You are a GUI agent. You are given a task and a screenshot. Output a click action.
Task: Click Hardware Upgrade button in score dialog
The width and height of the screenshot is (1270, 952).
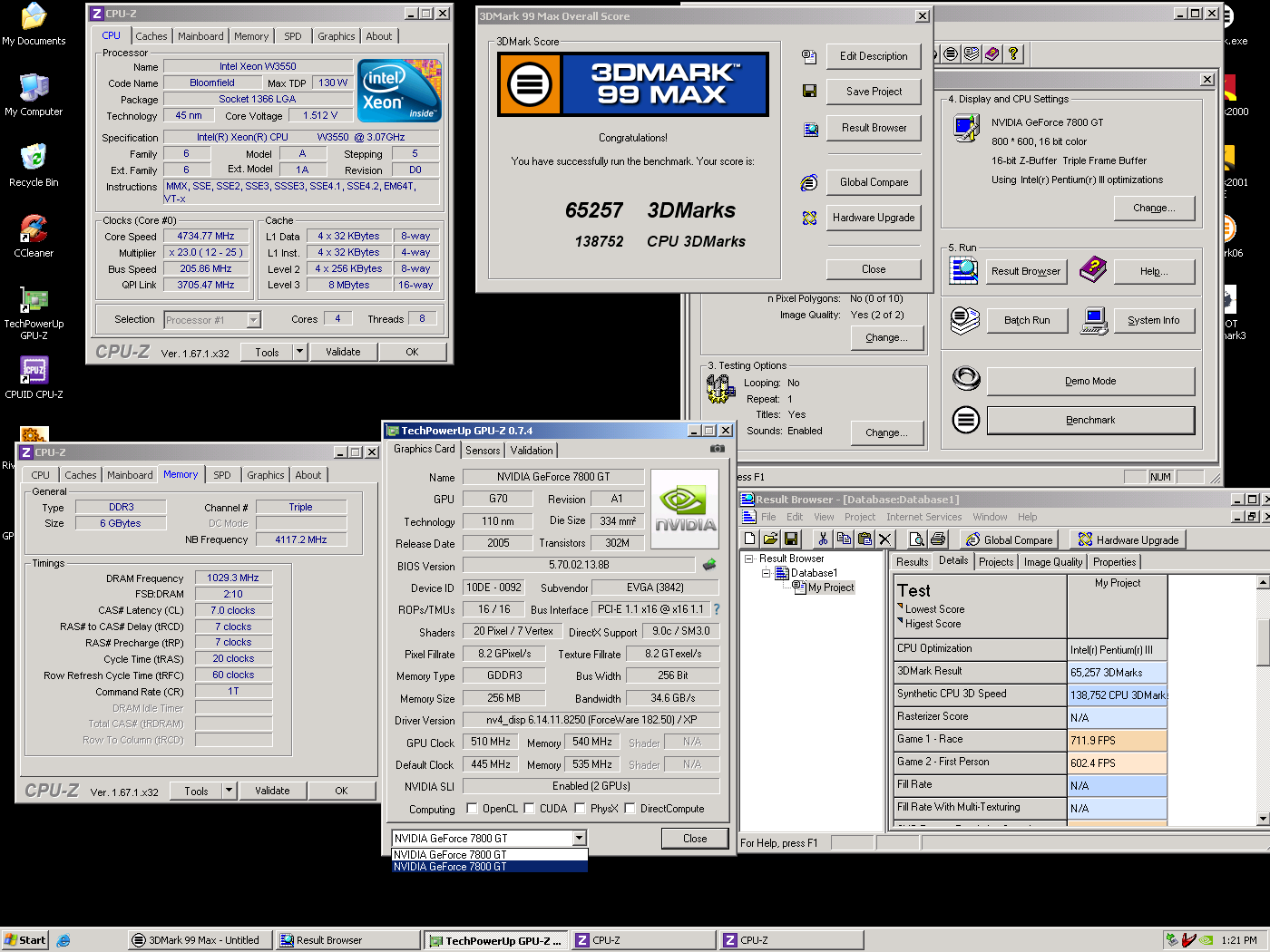tap(874, 218)
